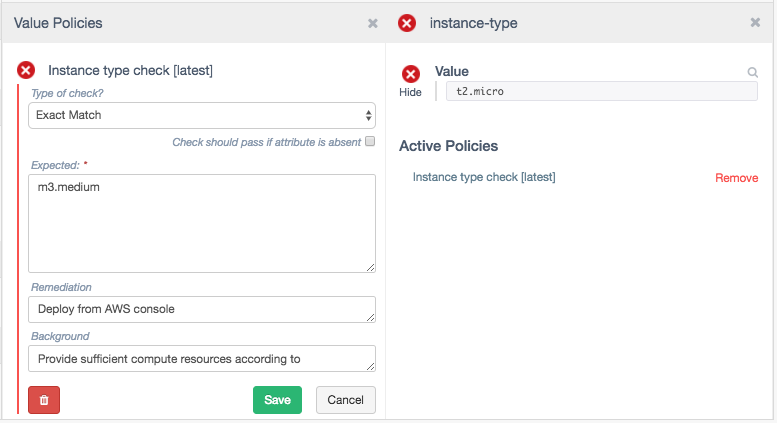Click the red failure icon above Hide
This screenshot has width=777, height=423.
411,74
